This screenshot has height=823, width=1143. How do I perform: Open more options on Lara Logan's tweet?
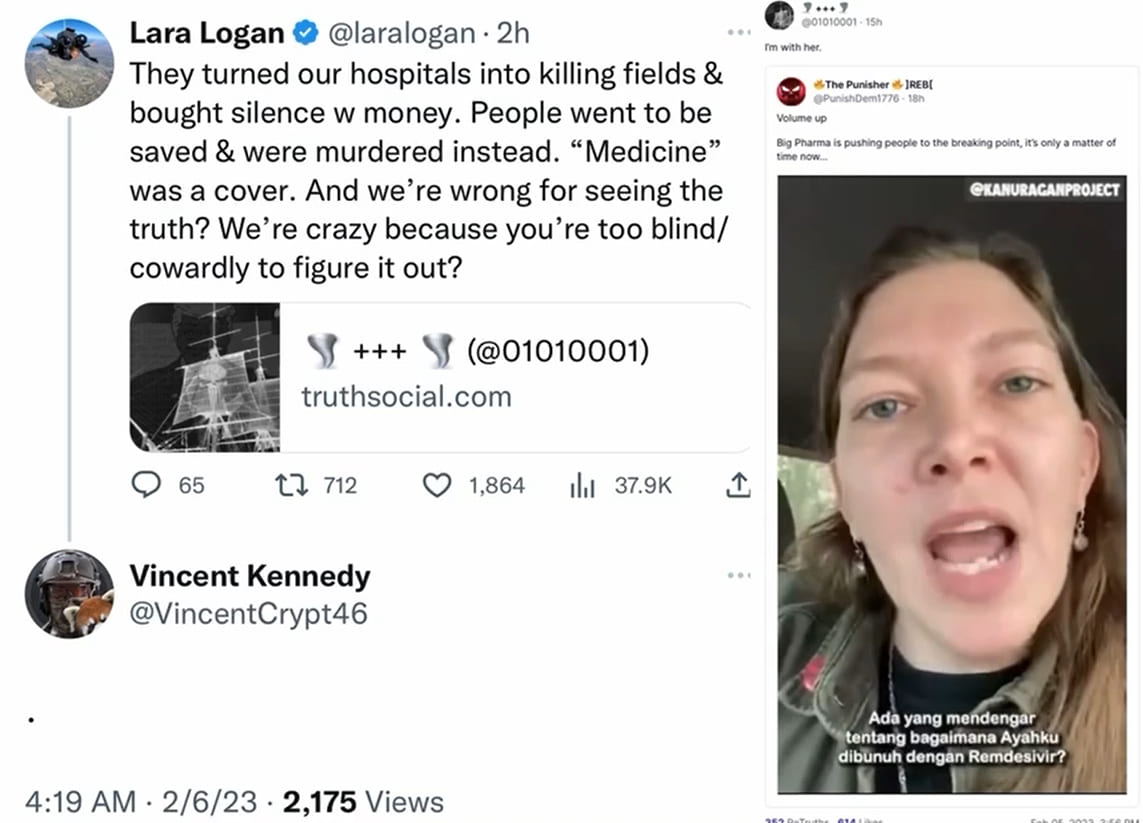[x=738, y=33]
